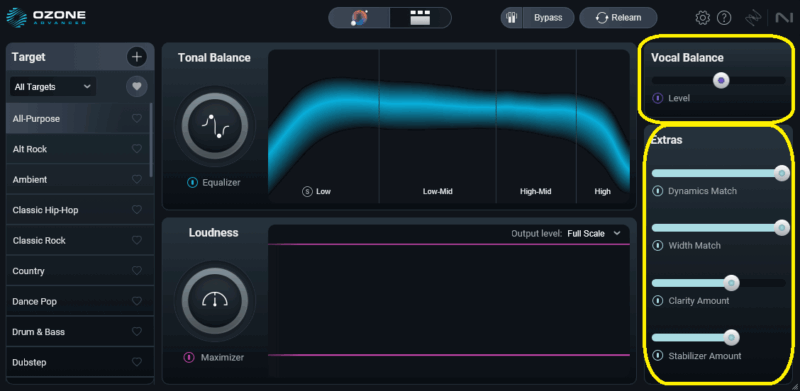
Task: Favorite the Alt Rock target
Action: pos(137,149)
